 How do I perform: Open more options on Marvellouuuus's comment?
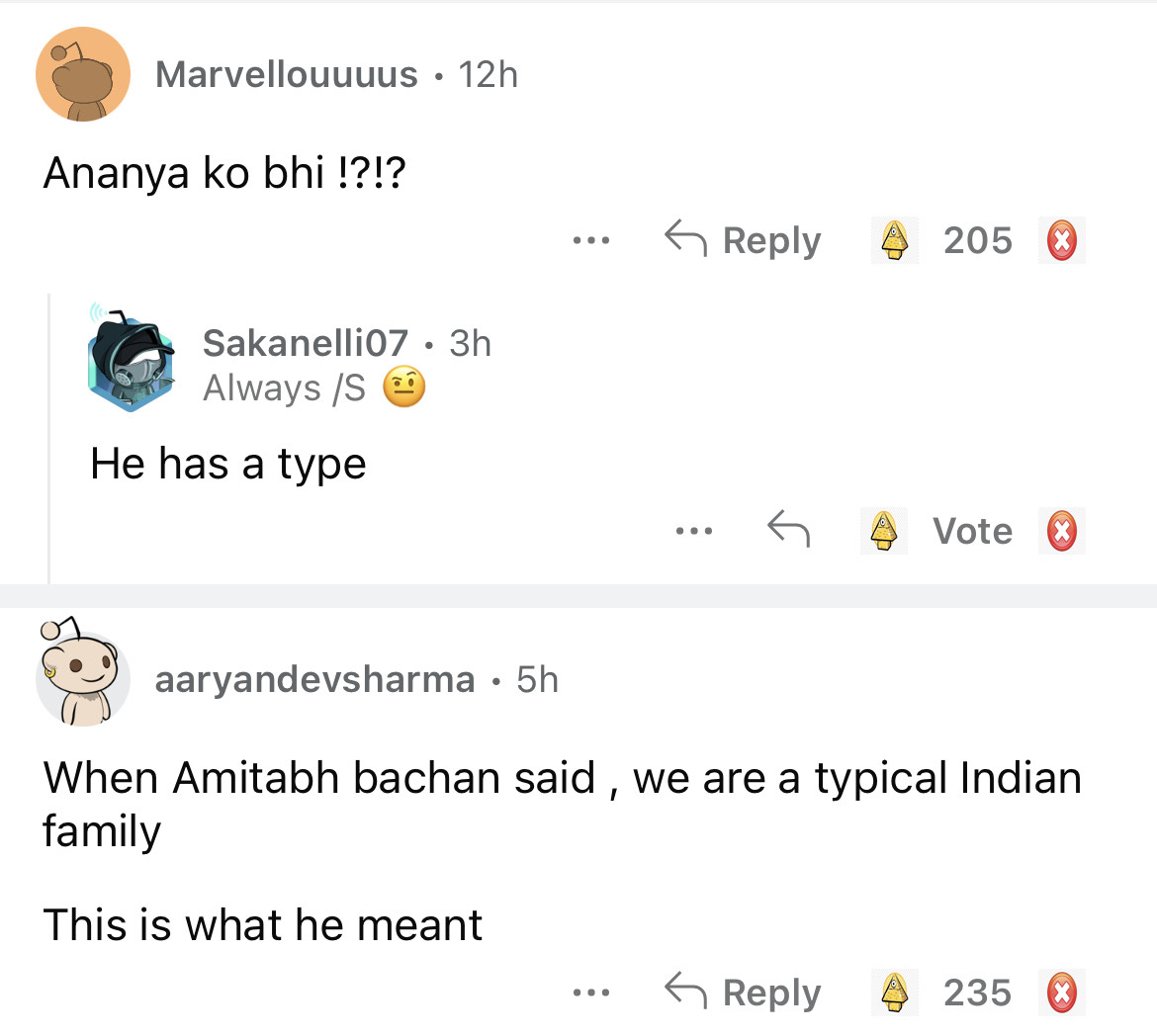(x=591, y=240)
